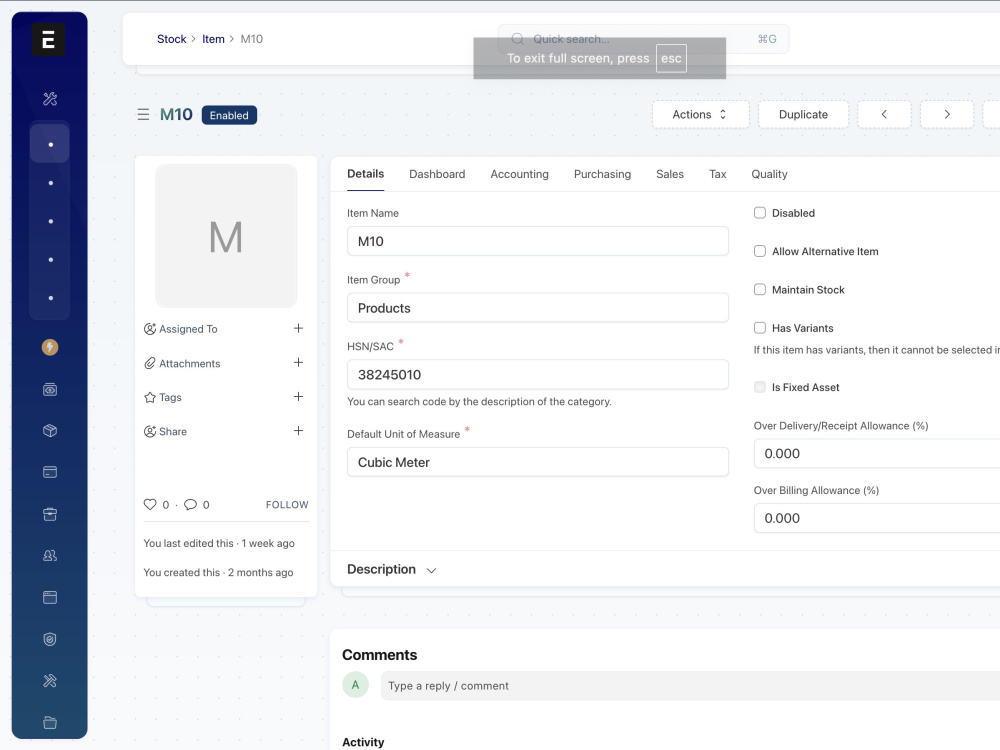Click the Duplicate button
1000x750 pixels.
pos(803,114)
